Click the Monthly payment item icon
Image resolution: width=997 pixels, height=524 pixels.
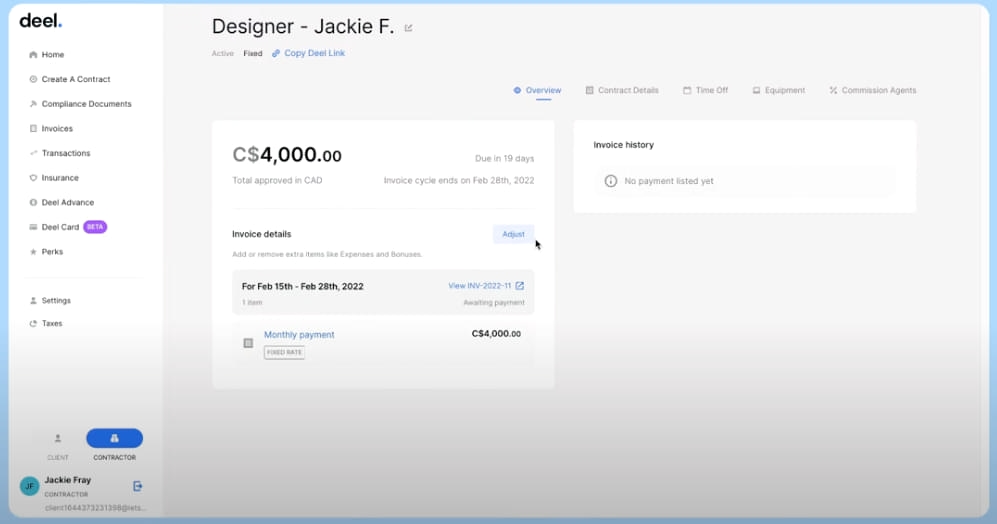pos(248,343)
